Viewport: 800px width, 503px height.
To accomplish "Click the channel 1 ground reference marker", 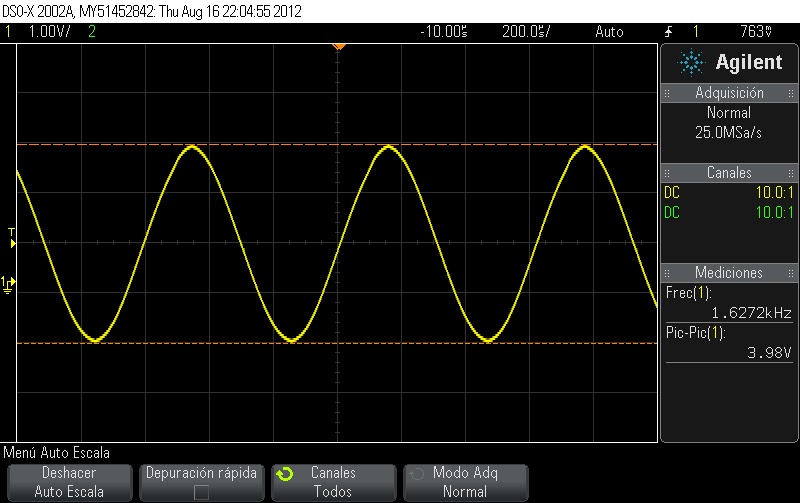I will 8,285.
